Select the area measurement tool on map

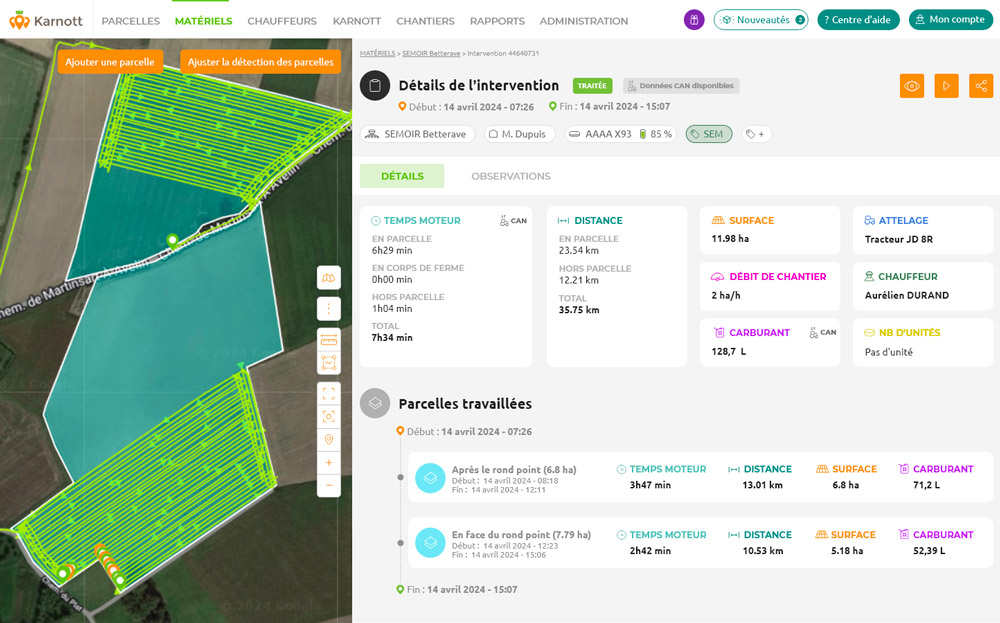coord(329,362)
